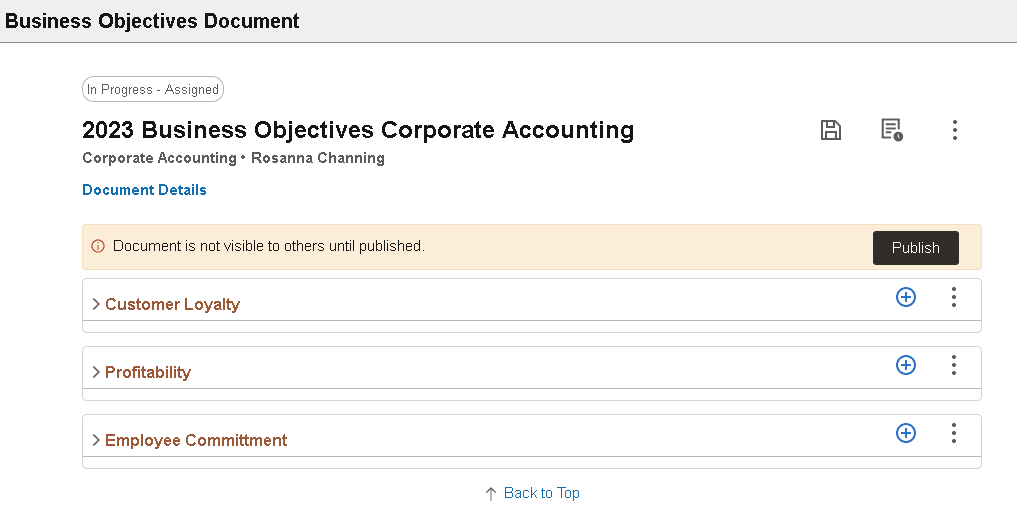The image size is (1017, 512).
Task: Expand the Employee Committment section
Action: (96, 440)
